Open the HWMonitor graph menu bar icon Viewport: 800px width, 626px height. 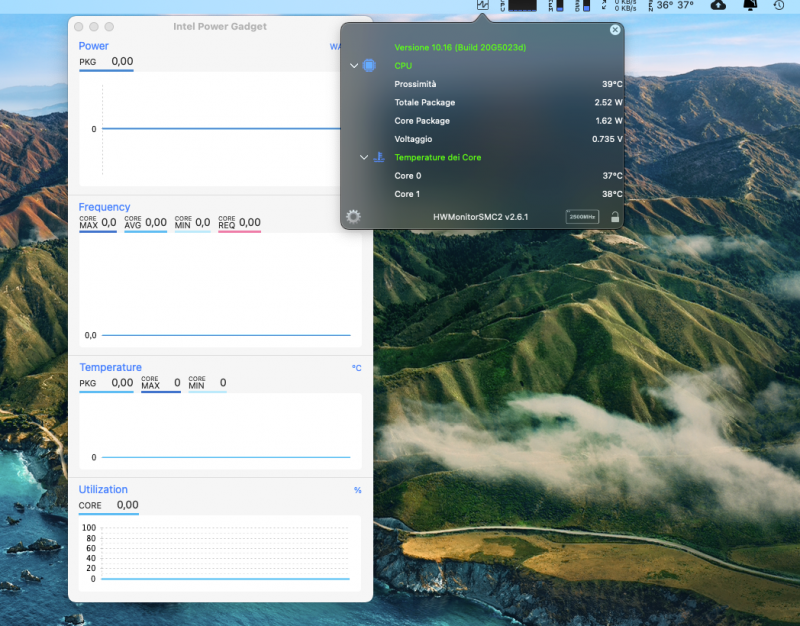pyautogui.click(x=484, y=6)
